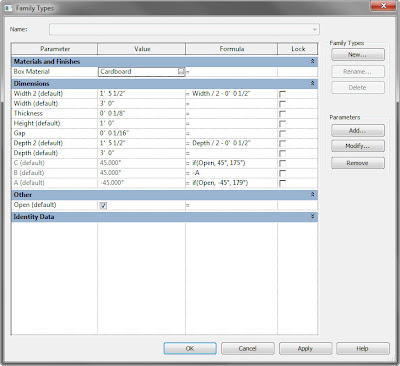This screenshot has width=400, height=366.
Task: Click the Family Types window title icon
Action: click(x=8, y=8)
